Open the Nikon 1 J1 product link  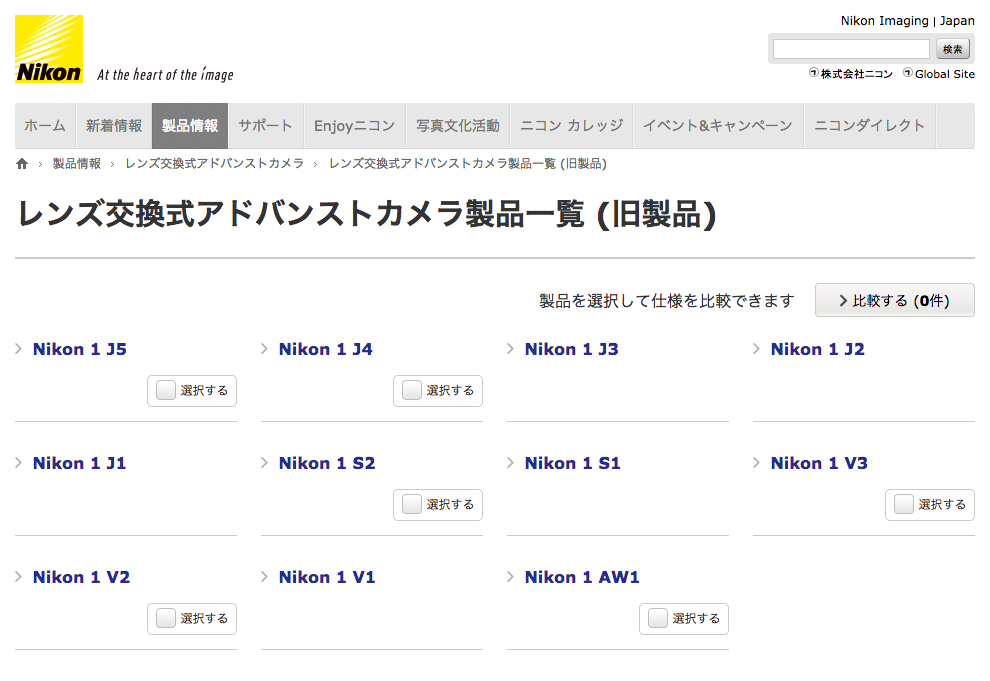coord(80,463)
